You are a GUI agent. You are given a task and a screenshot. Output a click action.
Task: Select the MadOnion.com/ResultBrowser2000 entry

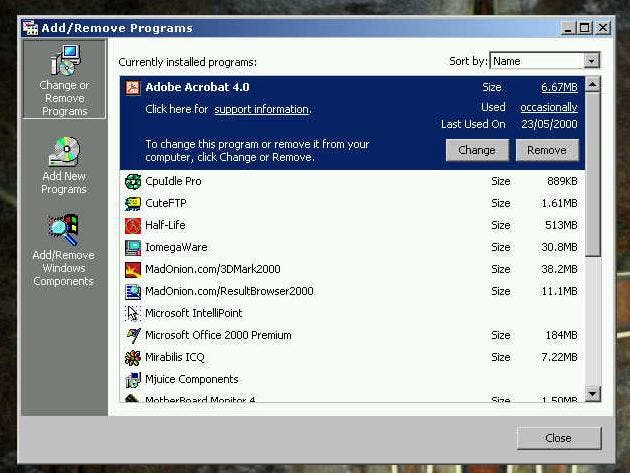click(352, 292)
